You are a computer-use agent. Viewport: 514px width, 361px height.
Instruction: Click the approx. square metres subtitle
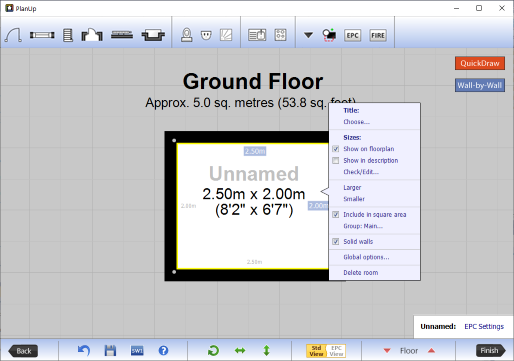[251, 103]
